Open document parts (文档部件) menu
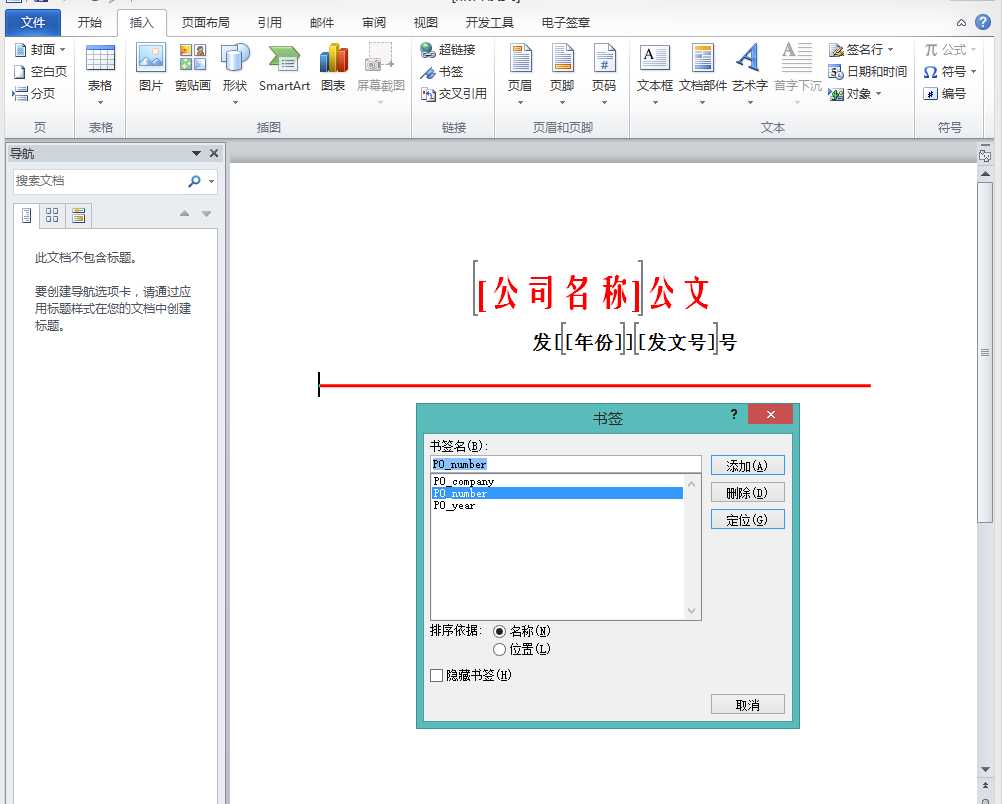The height and width of the screenshot is (804, 1002). 703,74
